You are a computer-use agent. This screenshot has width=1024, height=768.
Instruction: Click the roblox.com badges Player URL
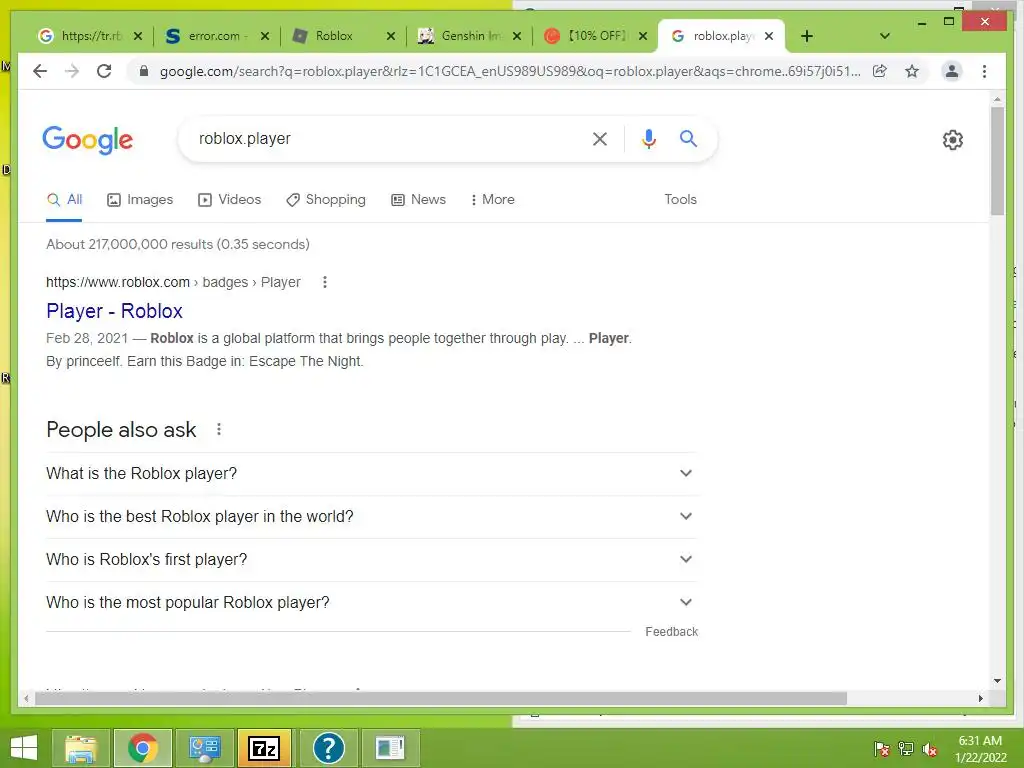click(x=173, y=282)
